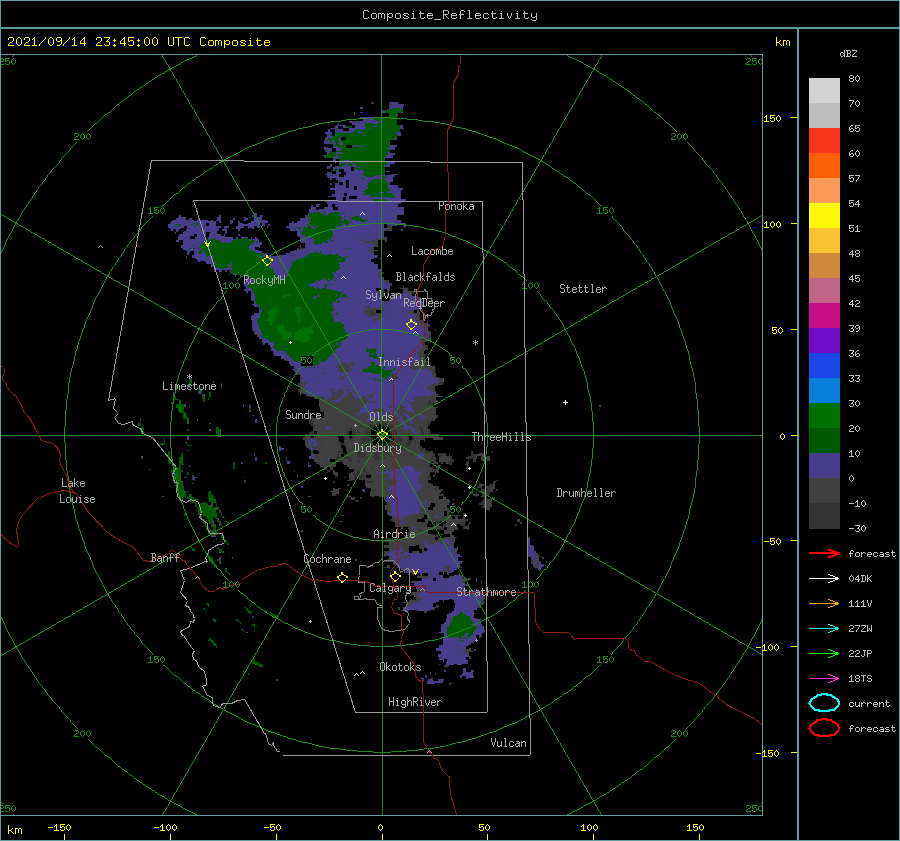Select the yellow diamond marker above Calgary label
The width and height of the screenshot is (900, 841).
(395, 576)
